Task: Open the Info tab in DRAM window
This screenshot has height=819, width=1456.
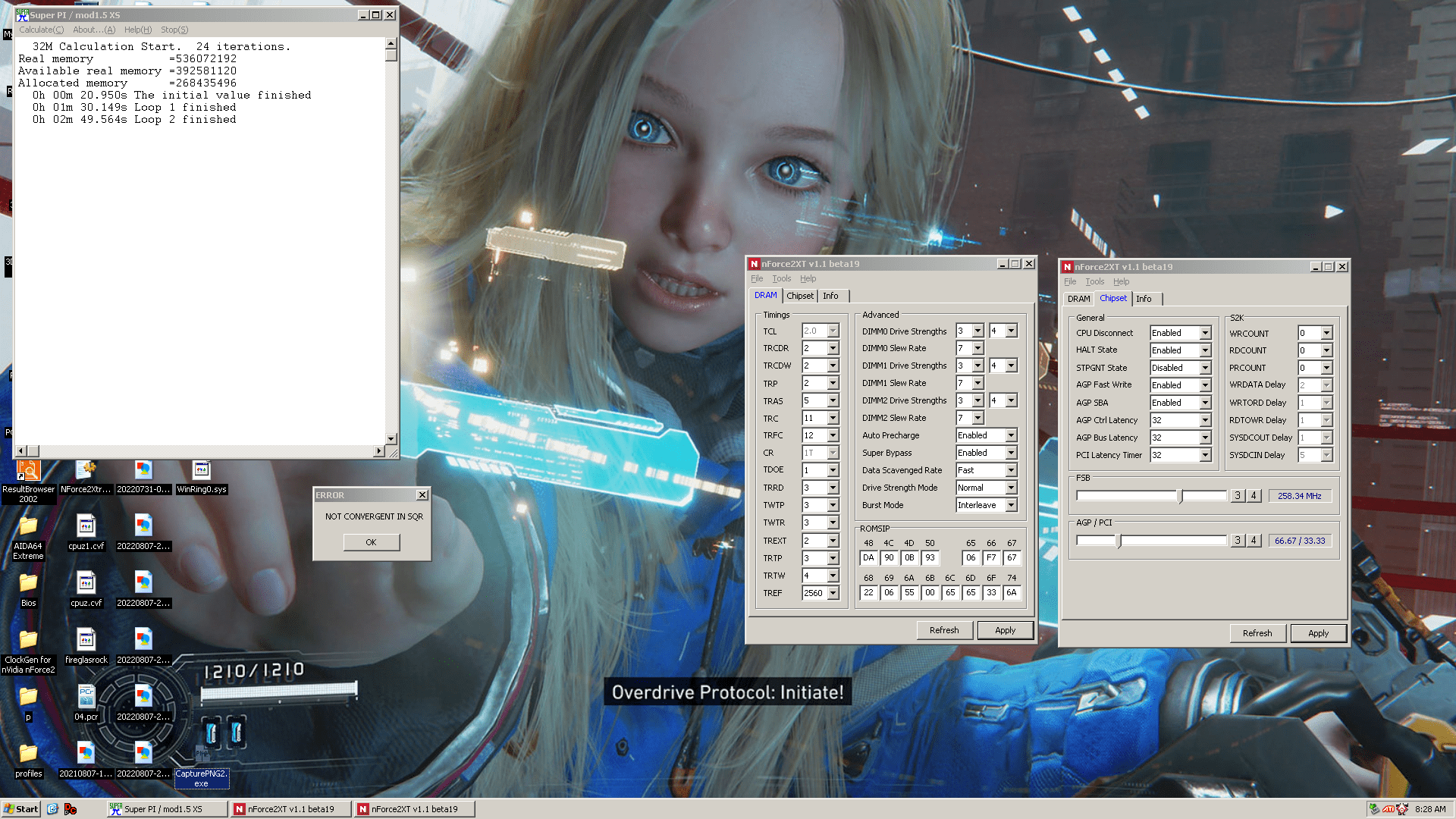Action: (831, 297)
